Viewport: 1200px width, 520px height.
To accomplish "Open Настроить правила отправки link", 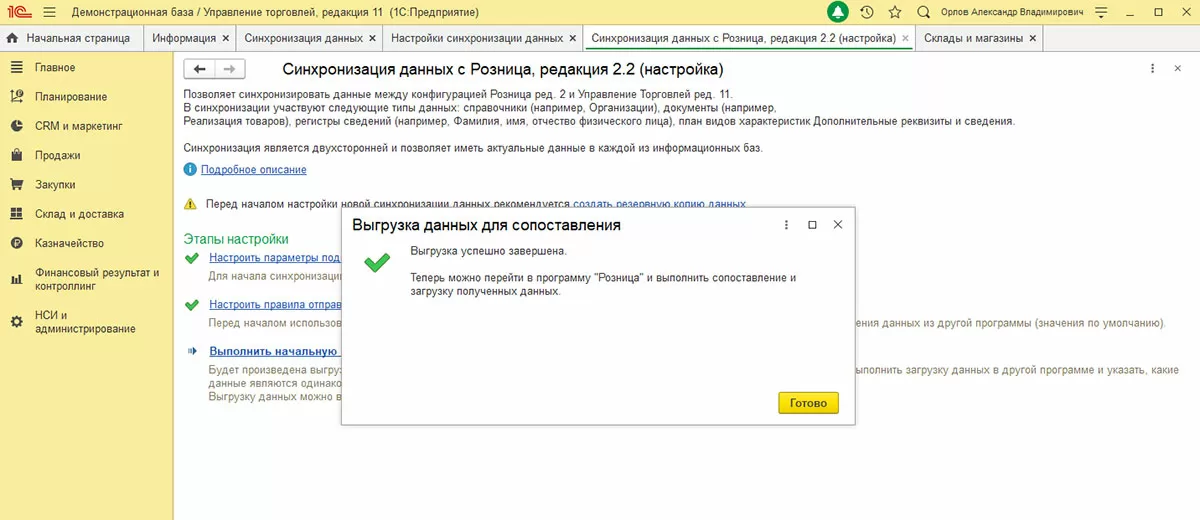I will (x=275, y=304).
